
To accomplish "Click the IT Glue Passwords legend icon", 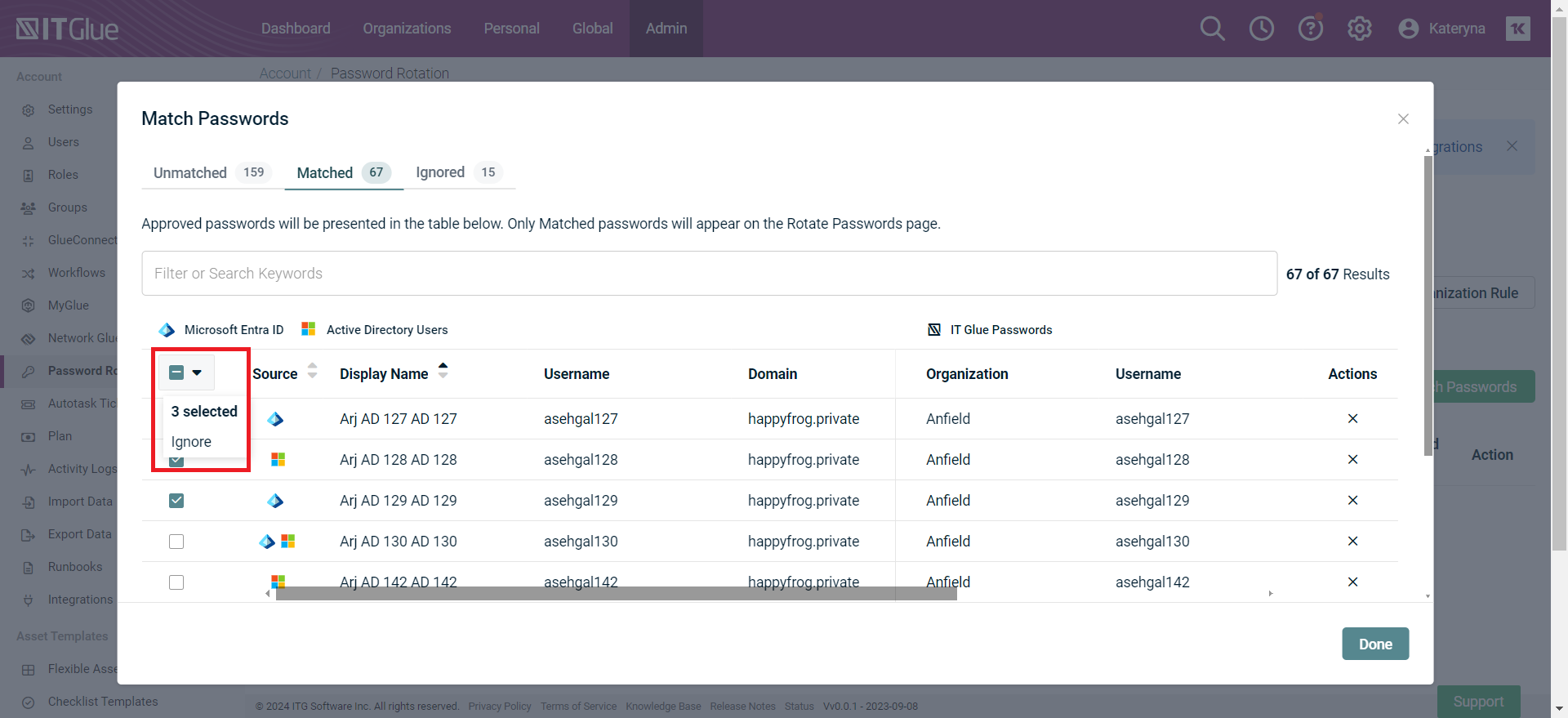I will coord(934,330).
